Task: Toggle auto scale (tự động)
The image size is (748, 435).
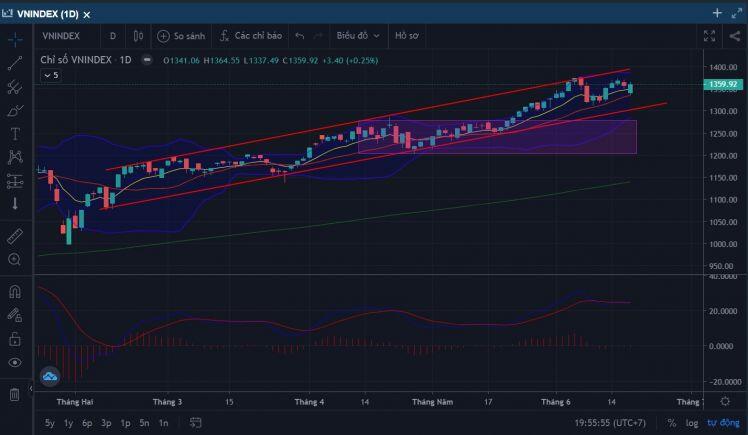Action: (723, 423)
